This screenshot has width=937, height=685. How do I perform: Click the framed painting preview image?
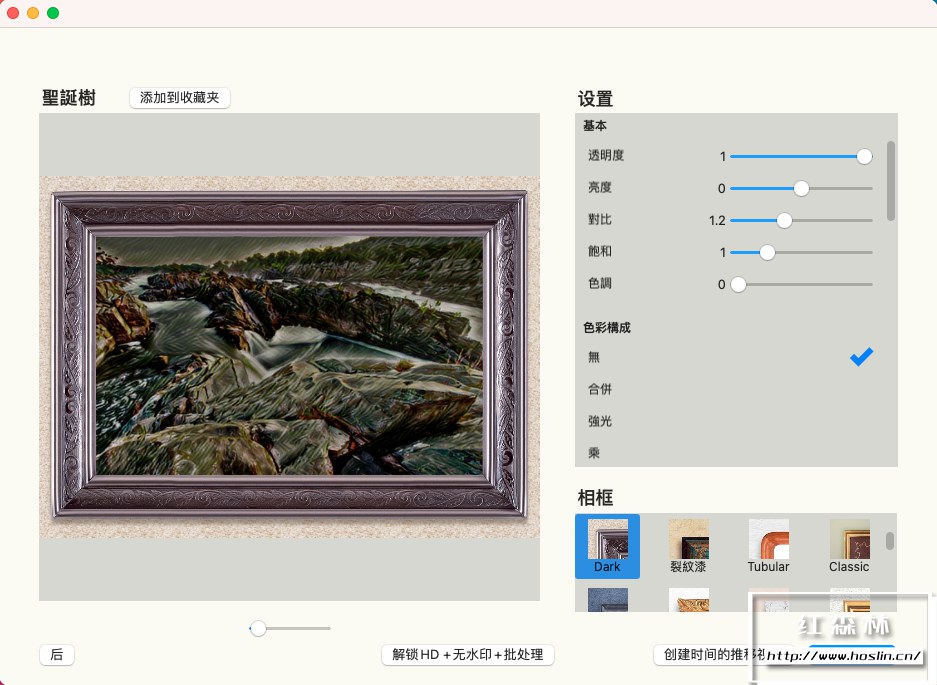[289, 357]
